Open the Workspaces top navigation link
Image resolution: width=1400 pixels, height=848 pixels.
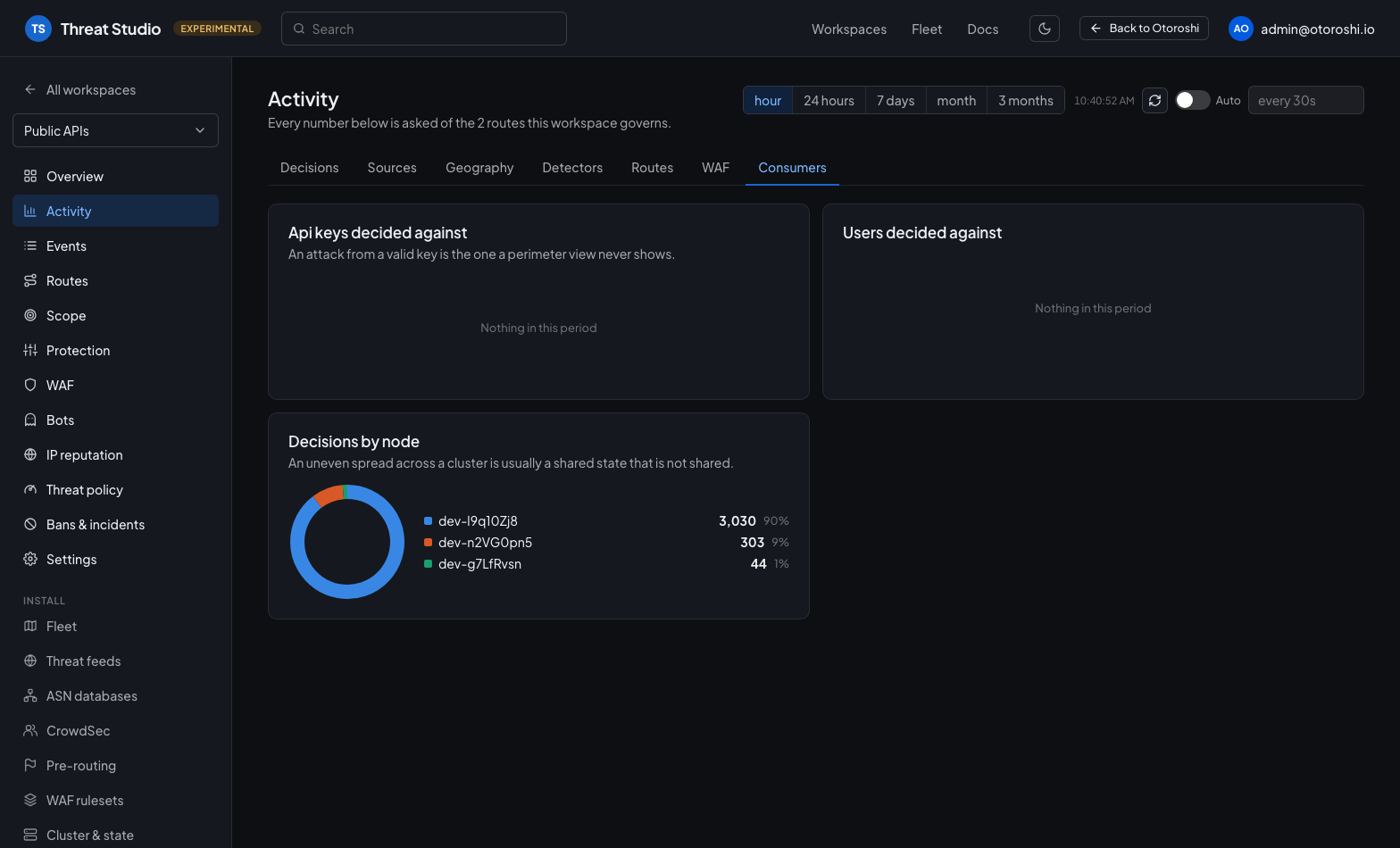click(x=849, y=29)
